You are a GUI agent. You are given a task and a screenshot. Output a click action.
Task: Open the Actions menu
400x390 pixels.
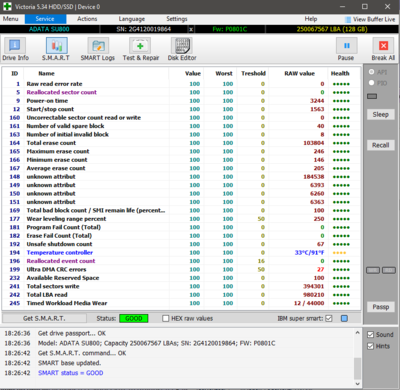tap(87, 19)
